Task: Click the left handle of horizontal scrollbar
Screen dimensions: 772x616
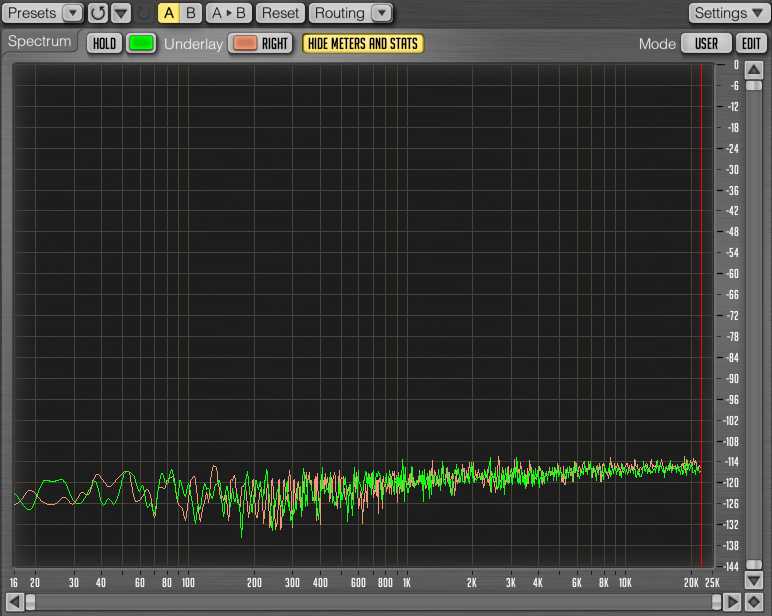Action: pyautogui.click(x=31, y=602)
